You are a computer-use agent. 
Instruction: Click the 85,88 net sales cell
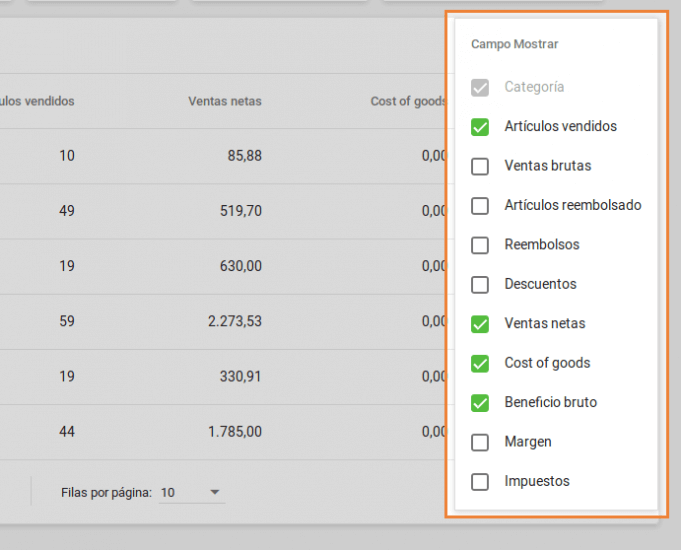(x=244, y=156)
